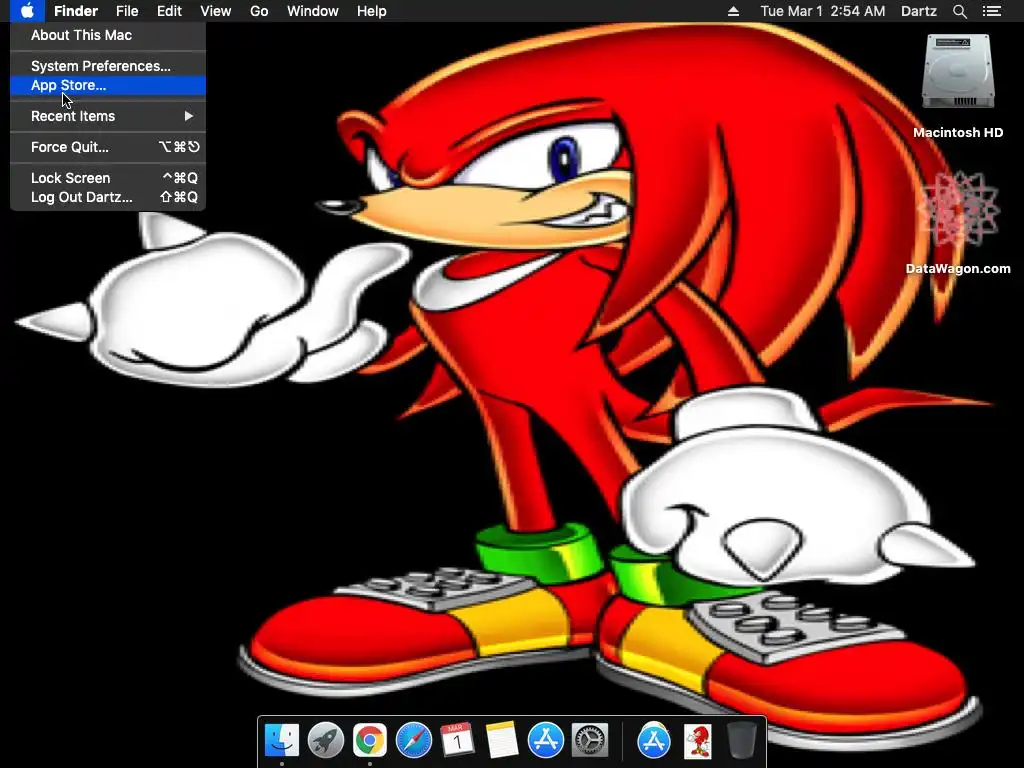Open System Preferences… from the Apple menu
Image resolution: width=1024 pixels, height=768 pixels.
click(108, 66)
